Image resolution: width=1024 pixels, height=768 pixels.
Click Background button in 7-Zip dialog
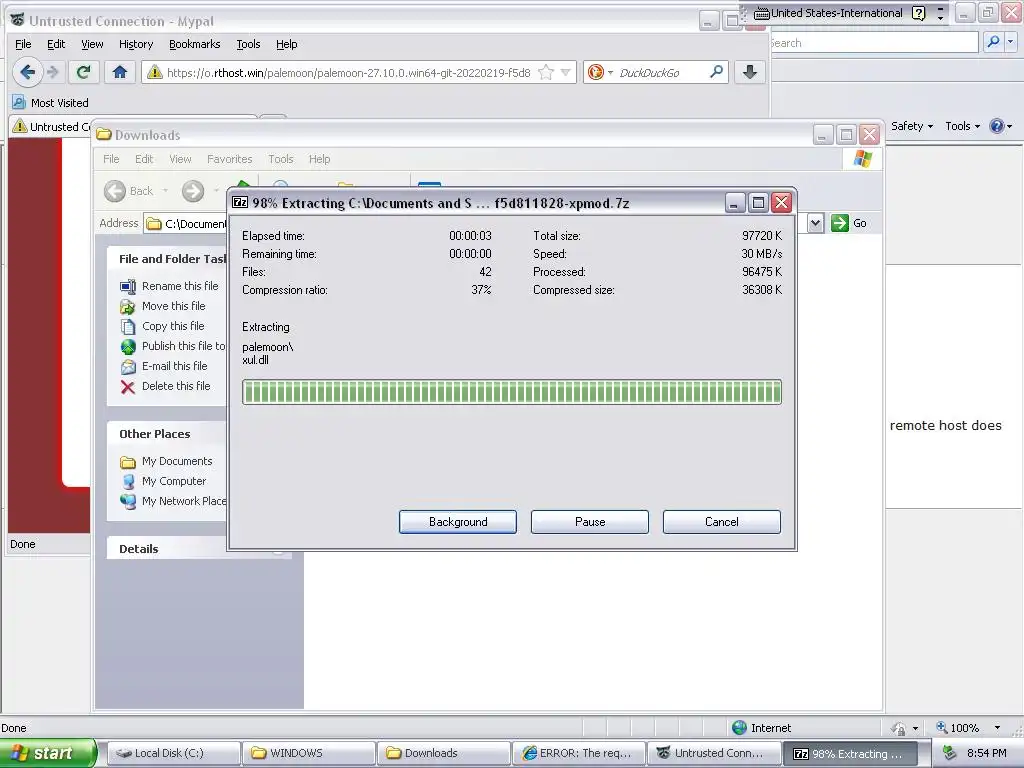(458, 522)
